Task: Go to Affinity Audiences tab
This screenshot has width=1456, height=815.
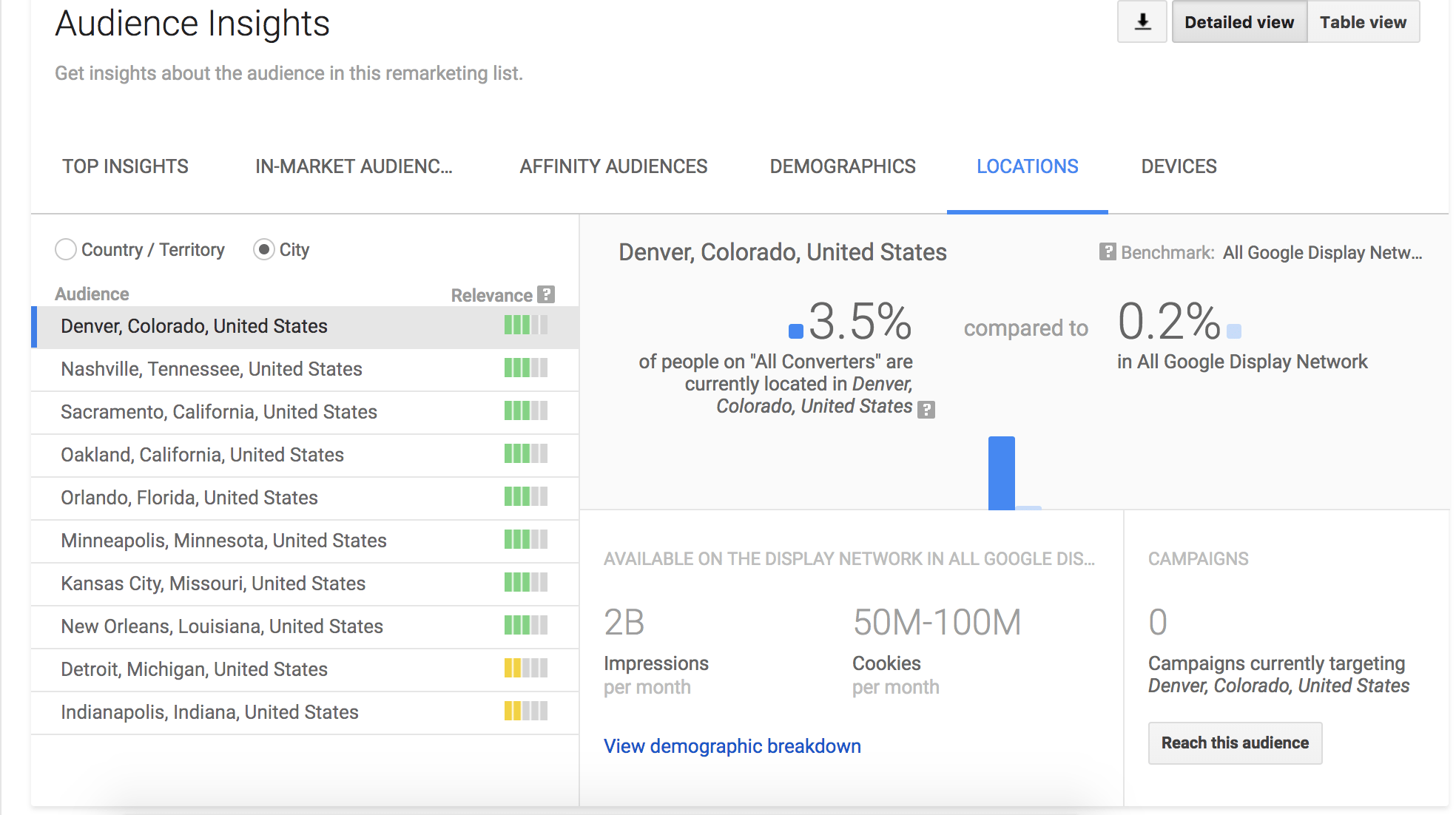Action: click(x=613, y=166)
